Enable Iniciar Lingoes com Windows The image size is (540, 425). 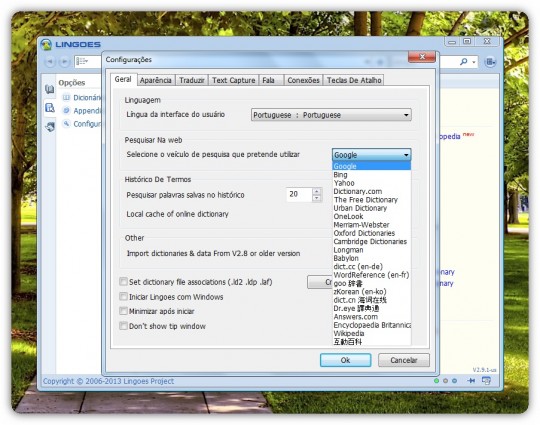[x=123, y=297]
